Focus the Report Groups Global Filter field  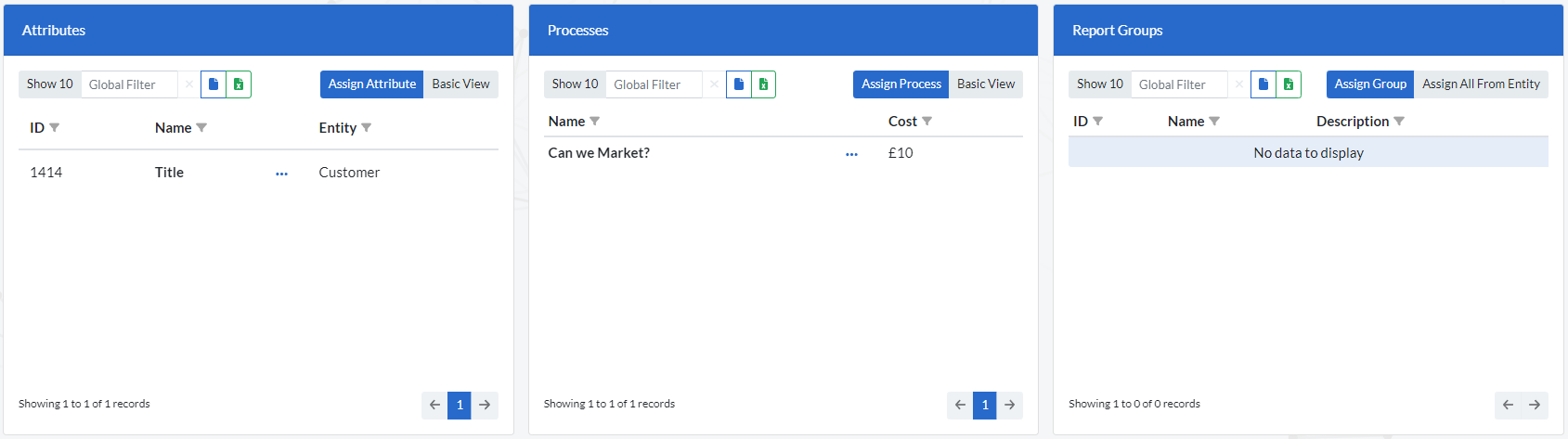click(x=1179, y=84)
